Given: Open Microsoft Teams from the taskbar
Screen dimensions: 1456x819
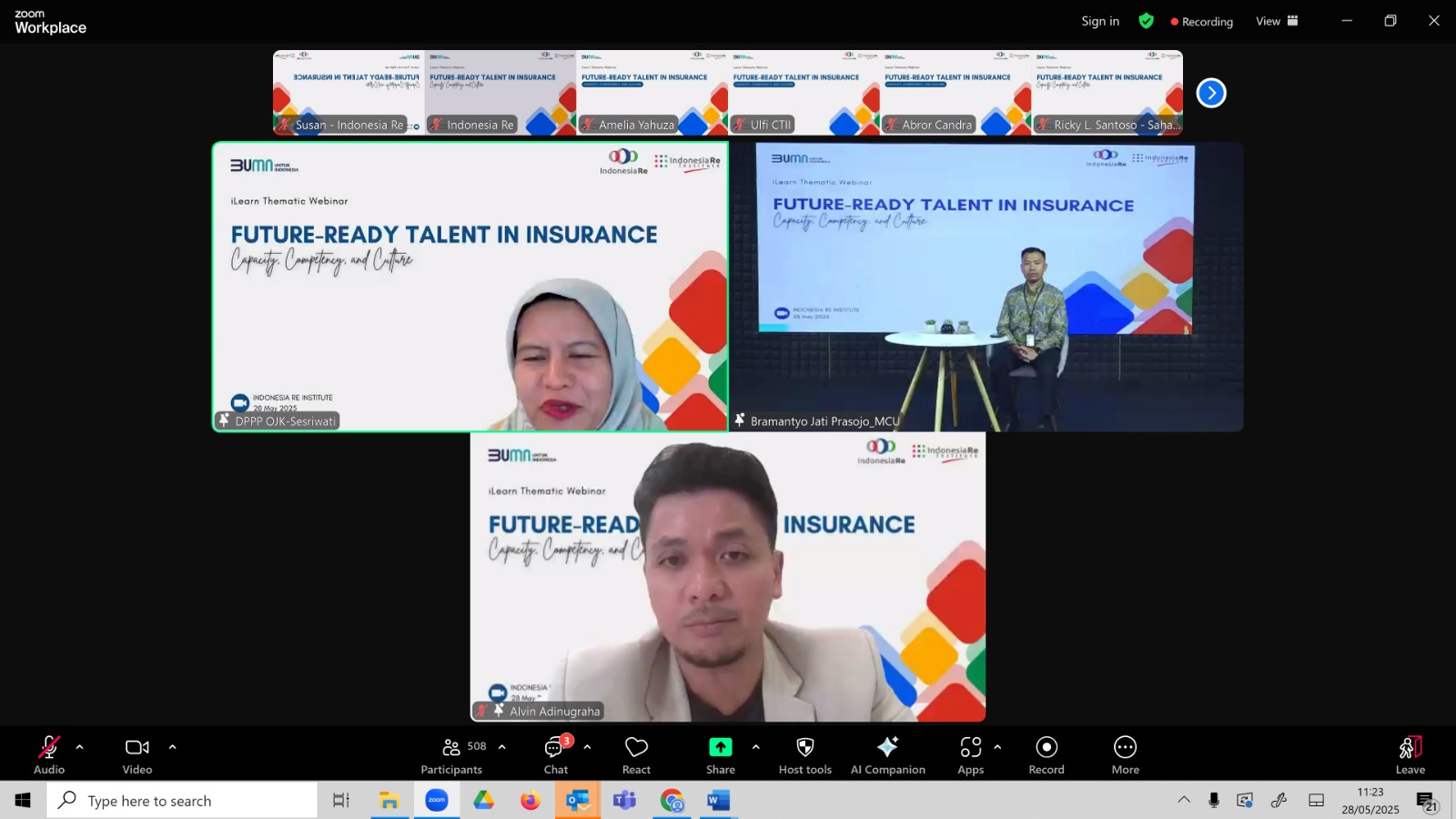Looking at the screenshot, I should click(x=624, y=801).
